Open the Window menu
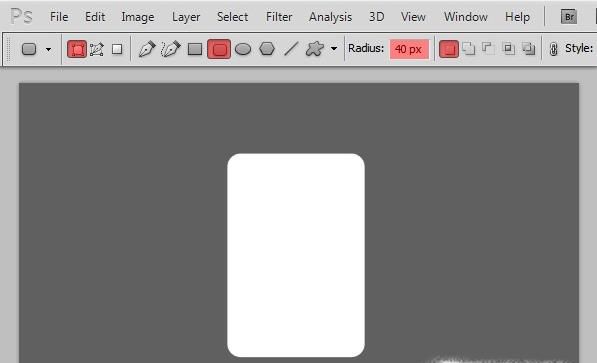This screenshot has width=597, height=363. (465, 17)
